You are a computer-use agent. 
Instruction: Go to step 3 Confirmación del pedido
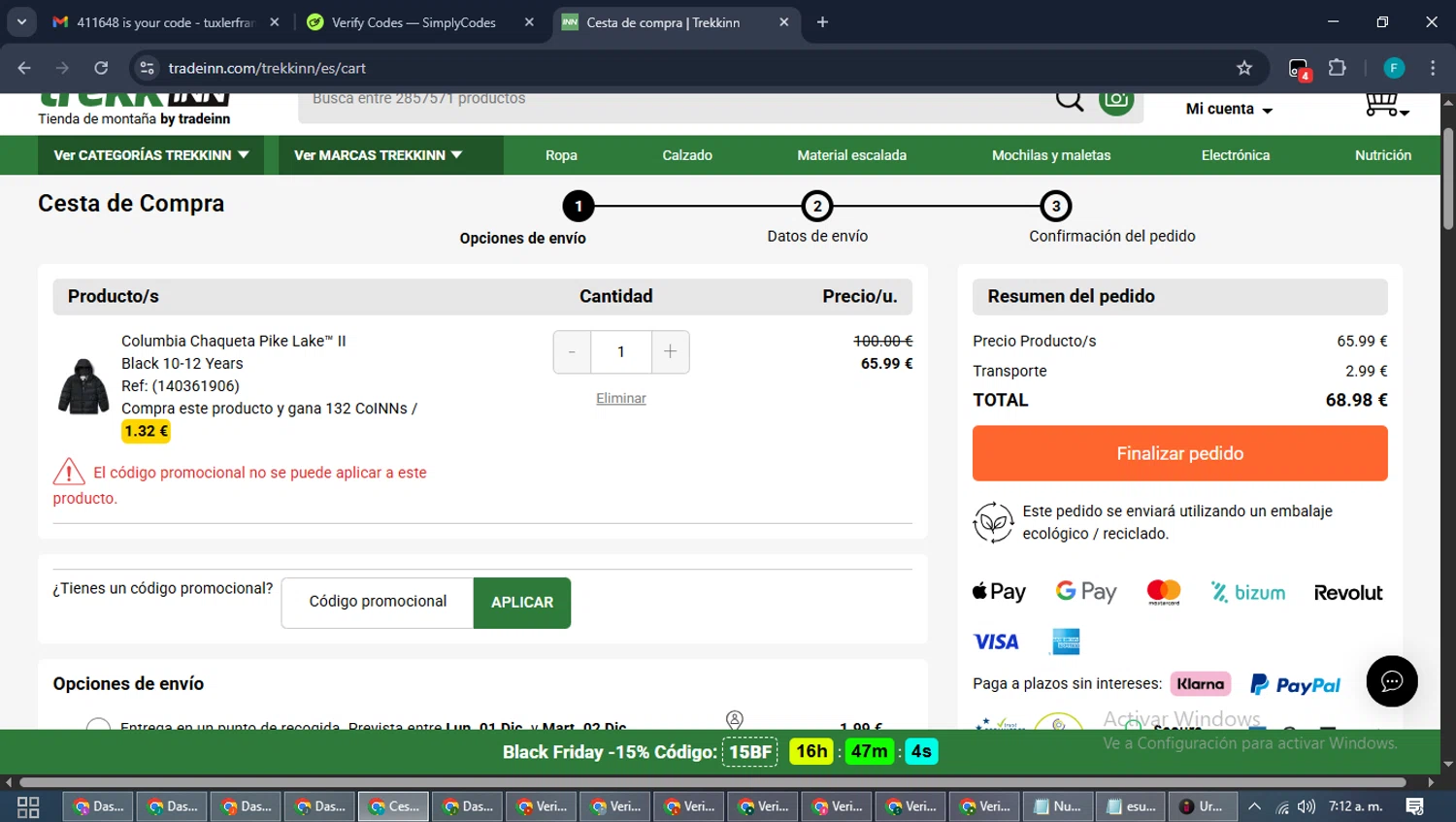pyautogui.click(x=1056, y=206)
